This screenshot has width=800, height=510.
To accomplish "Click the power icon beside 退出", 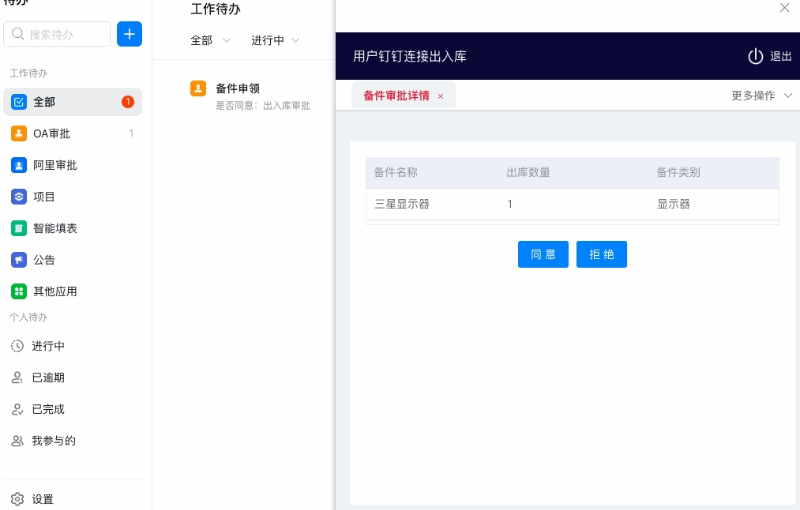I will (x=756, y=56).
